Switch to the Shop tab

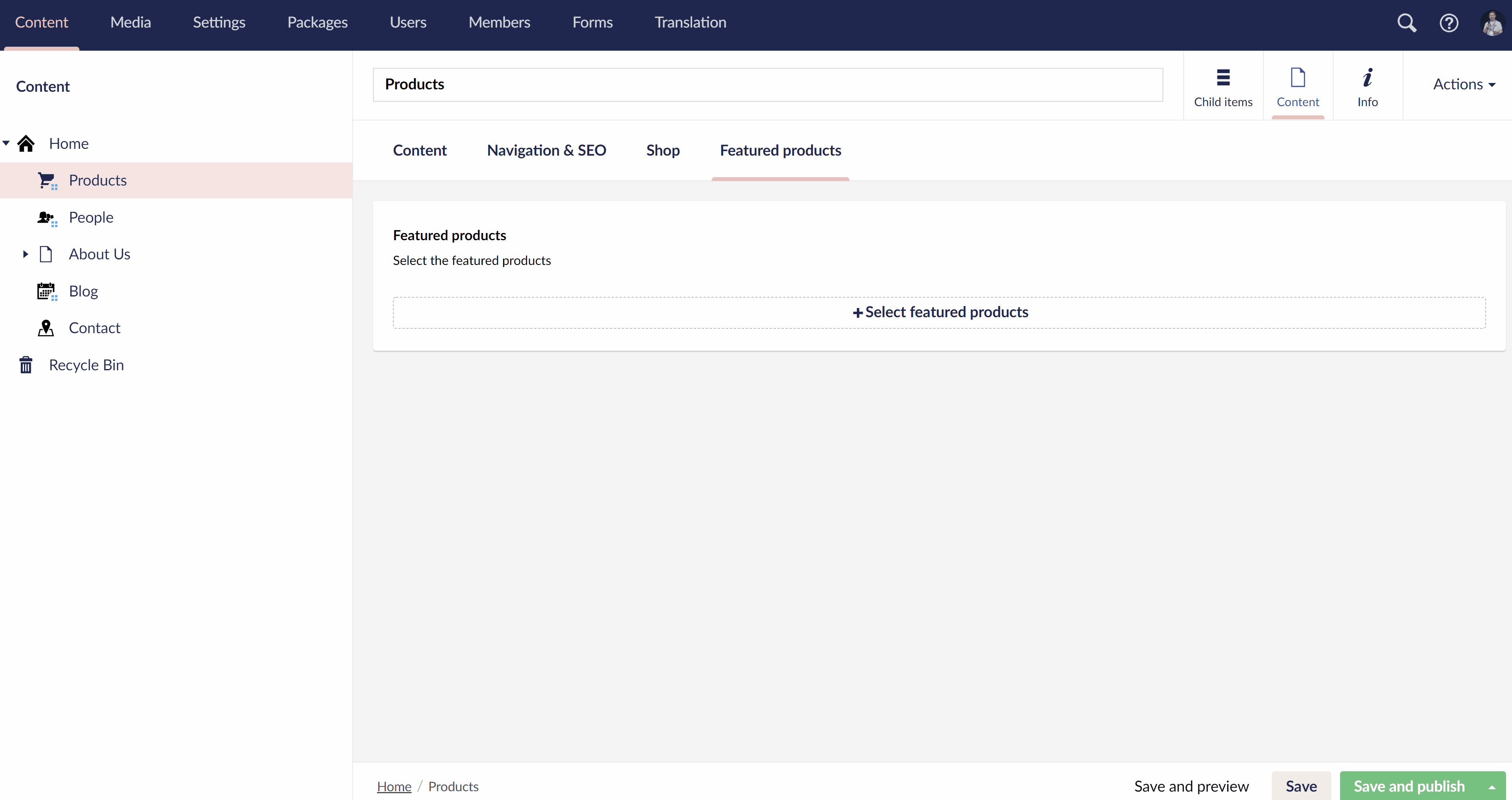663,150
